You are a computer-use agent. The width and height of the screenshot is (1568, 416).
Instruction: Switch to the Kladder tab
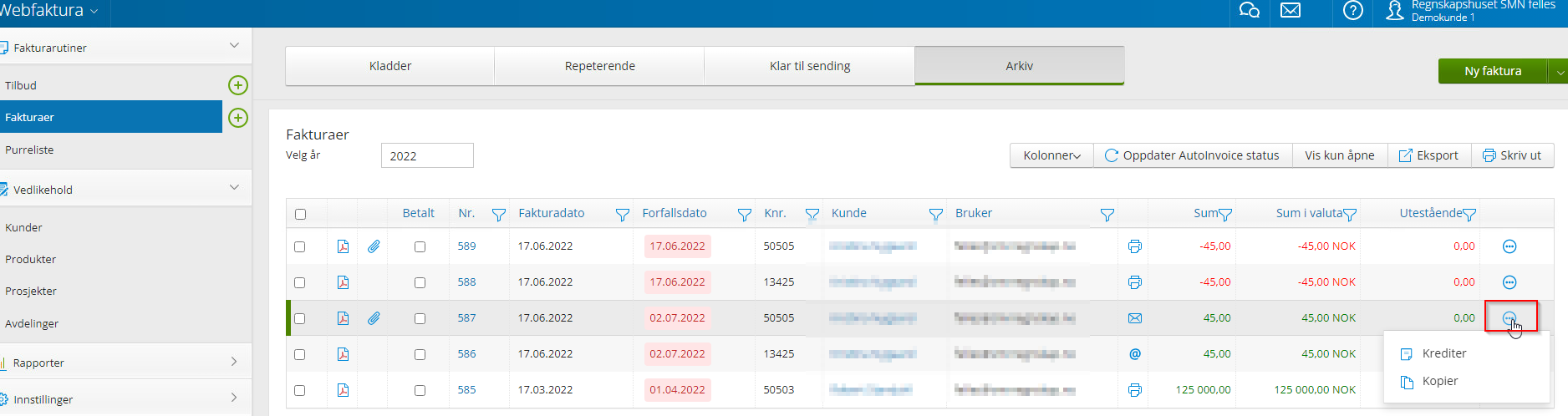click(x=390, y=66)
